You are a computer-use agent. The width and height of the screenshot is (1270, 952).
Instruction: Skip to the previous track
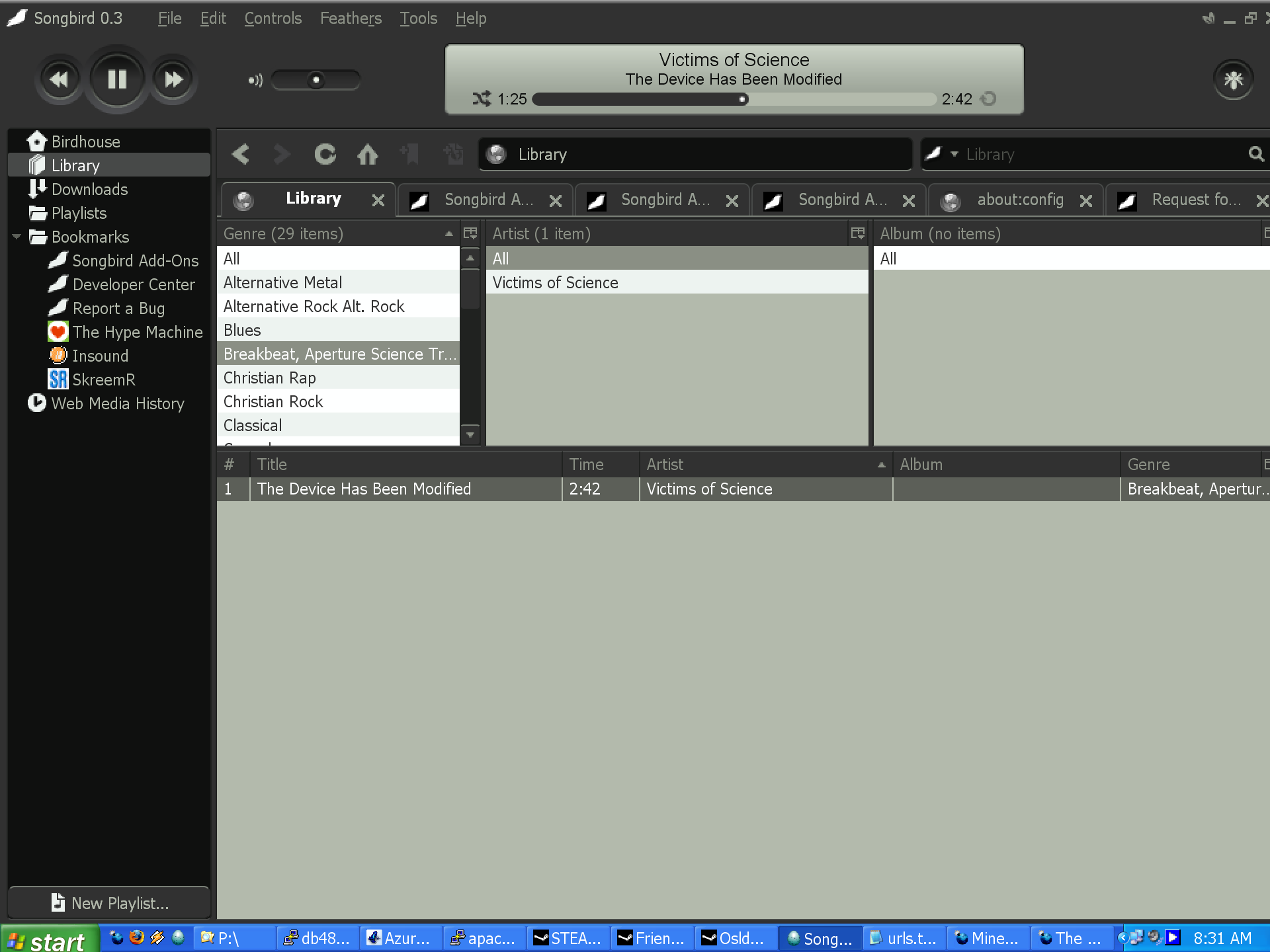[59, 79]
